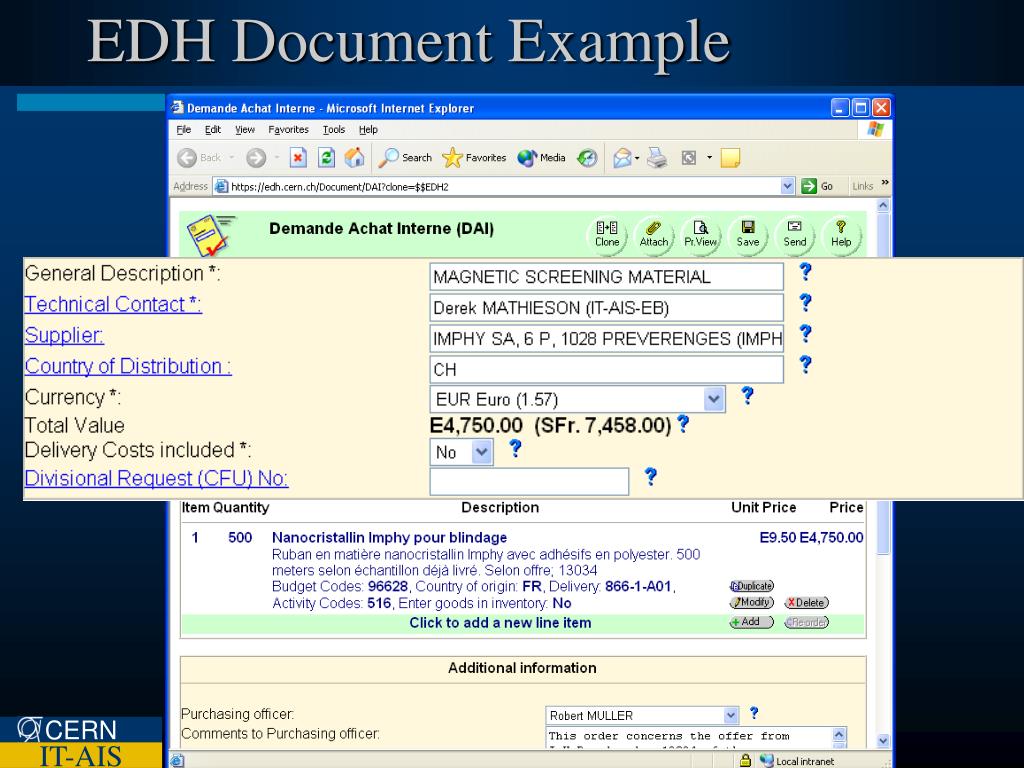
Task: Click the Duplicate line item button
Action: (x=752, y=586)
